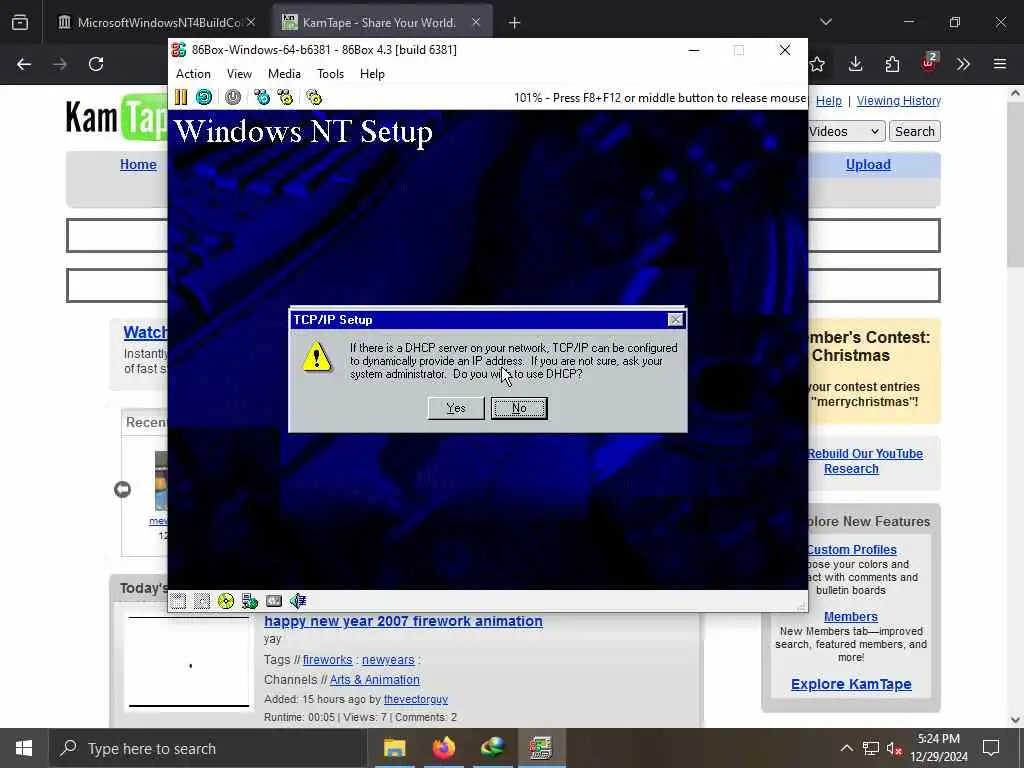This screenshot has width=1024, height=768.
Task: Open the Windows notification center
Action: coord(991,748)
